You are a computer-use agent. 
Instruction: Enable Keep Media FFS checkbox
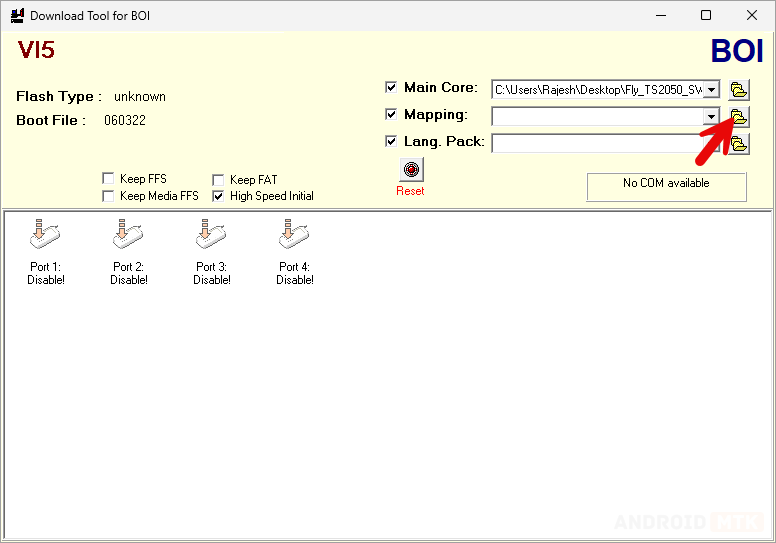pos(108,197)
